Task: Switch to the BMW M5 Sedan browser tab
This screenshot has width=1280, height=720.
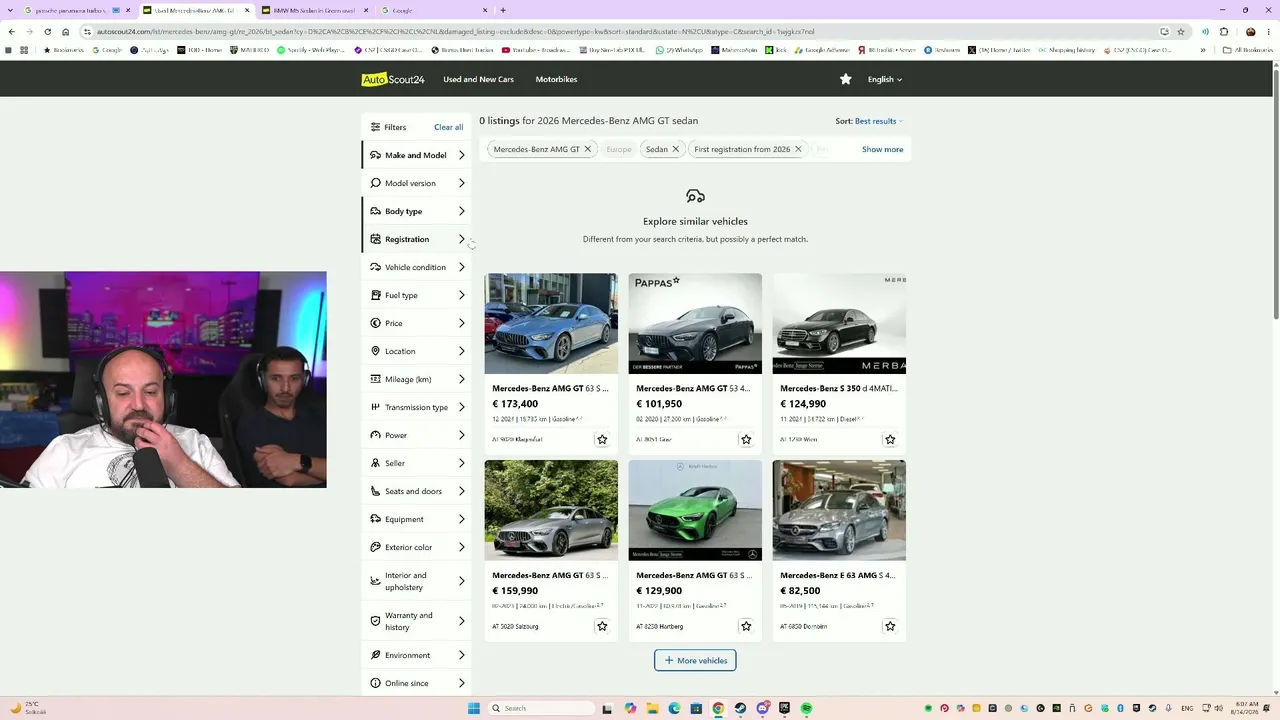Action: point(313,10)
